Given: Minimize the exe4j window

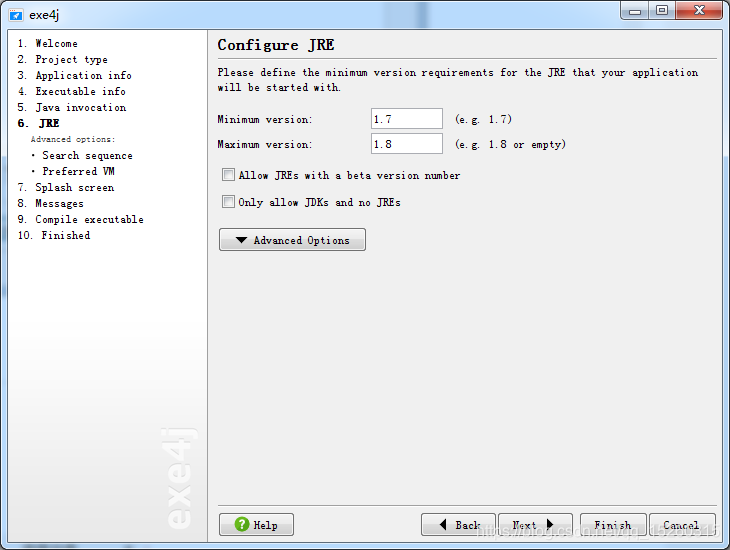Looking at the screenshot, I should click(x=635, y=11).
